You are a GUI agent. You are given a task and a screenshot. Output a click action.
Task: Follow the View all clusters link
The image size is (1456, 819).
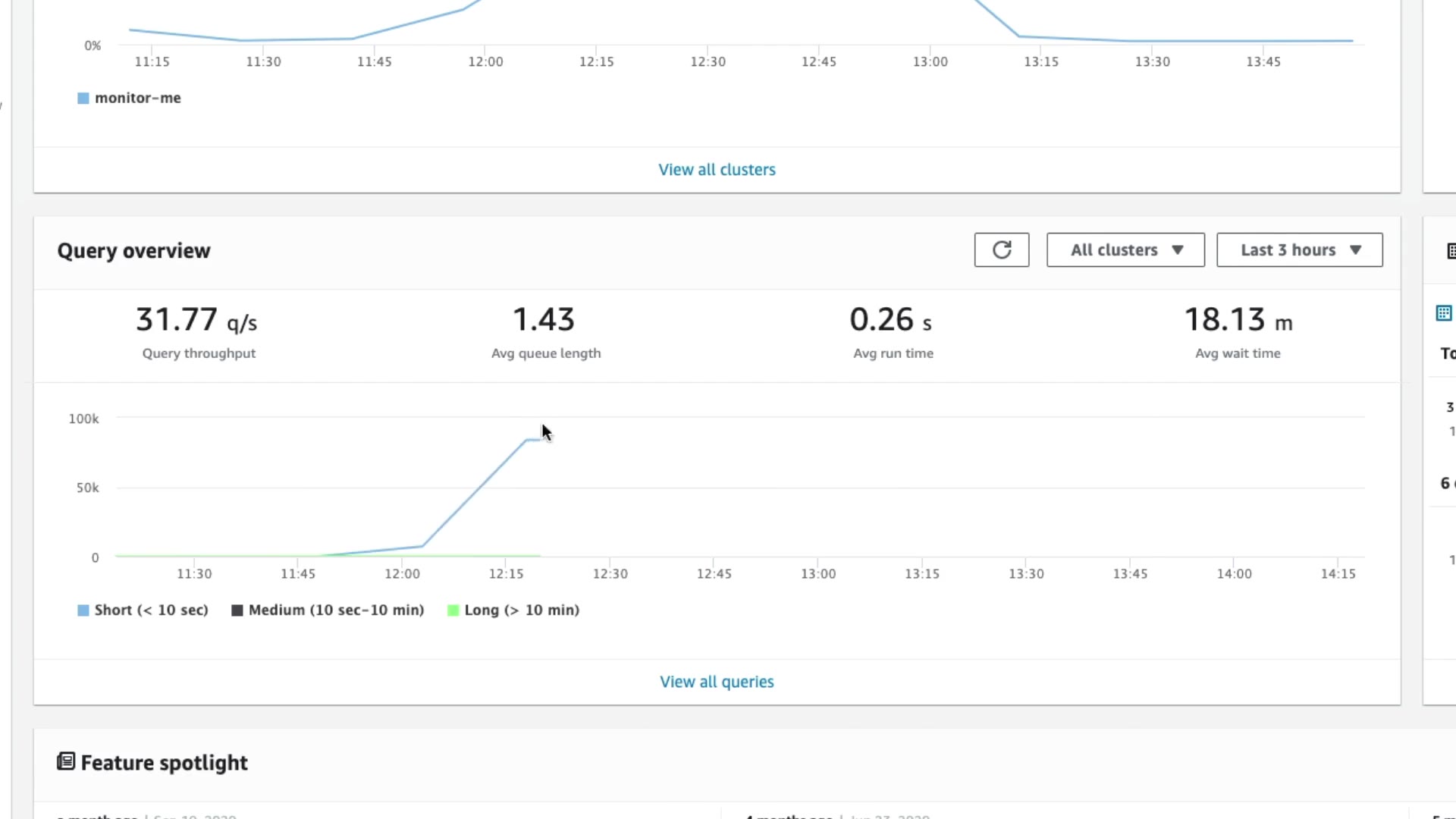pos(717,170)
